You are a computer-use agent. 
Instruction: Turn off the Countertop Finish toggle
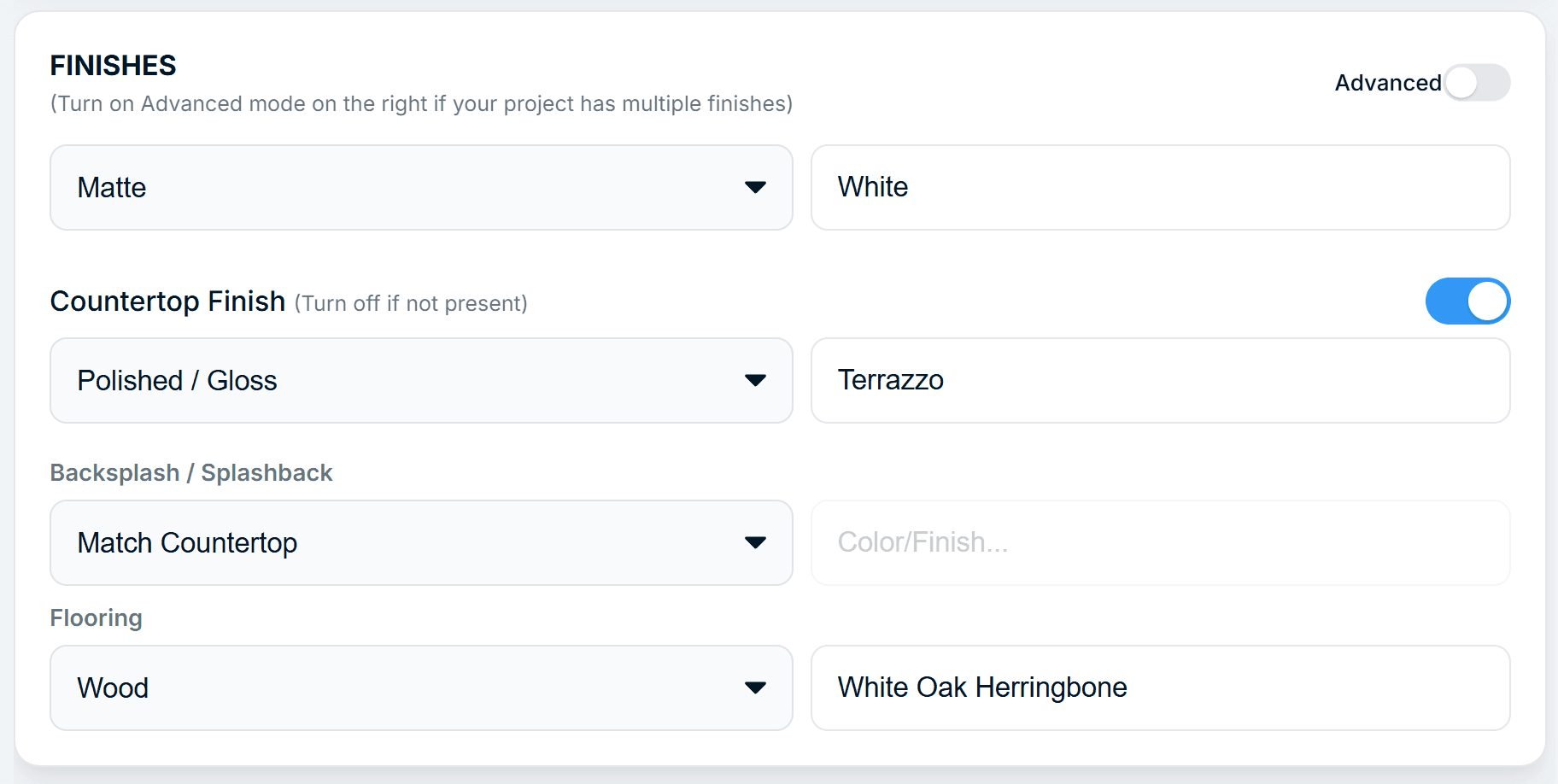[x=1467, y=301]
